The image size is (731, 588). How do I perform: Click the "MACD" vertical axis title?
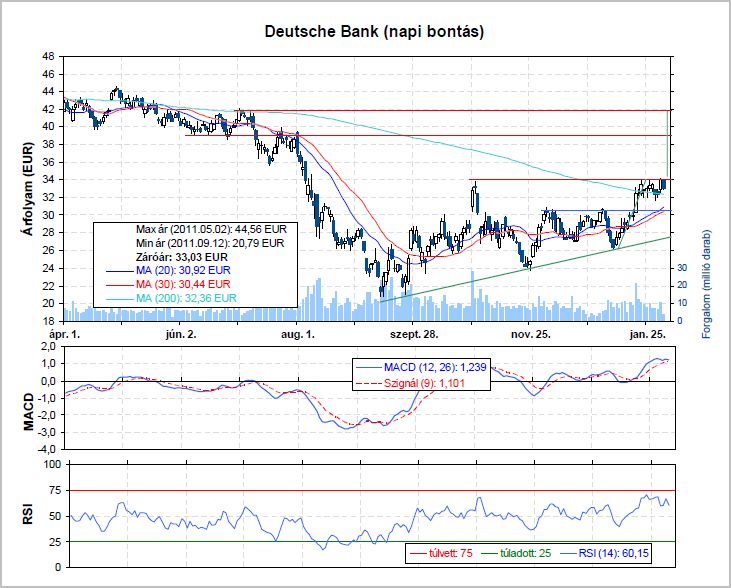coord(28,411)
